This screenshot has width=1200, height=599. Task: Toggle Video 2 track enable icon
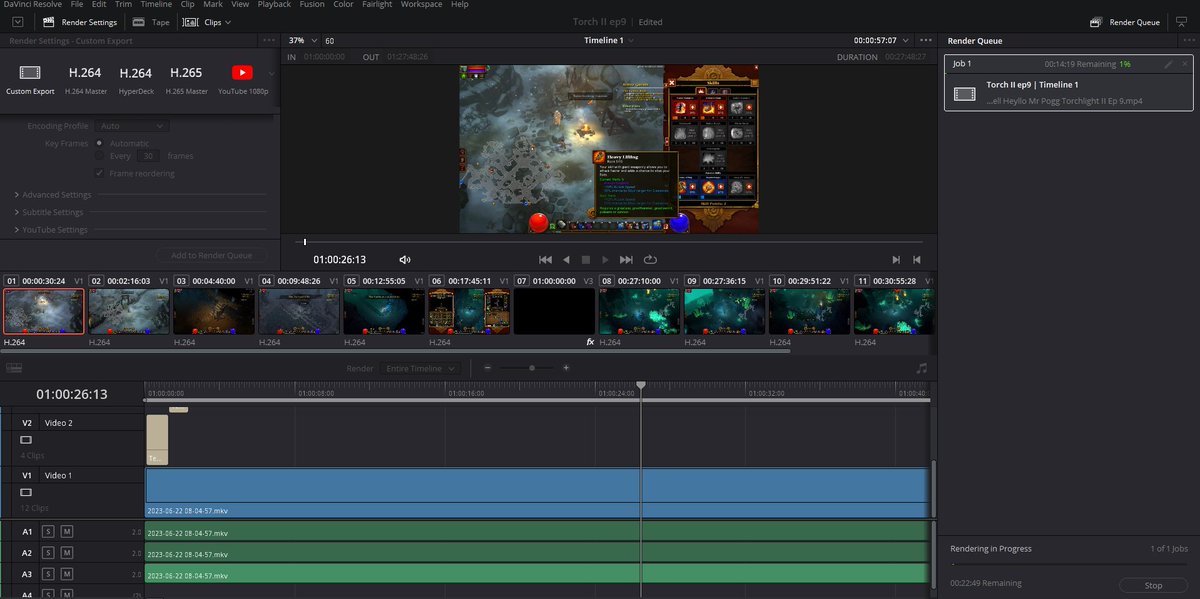(26, 439)
